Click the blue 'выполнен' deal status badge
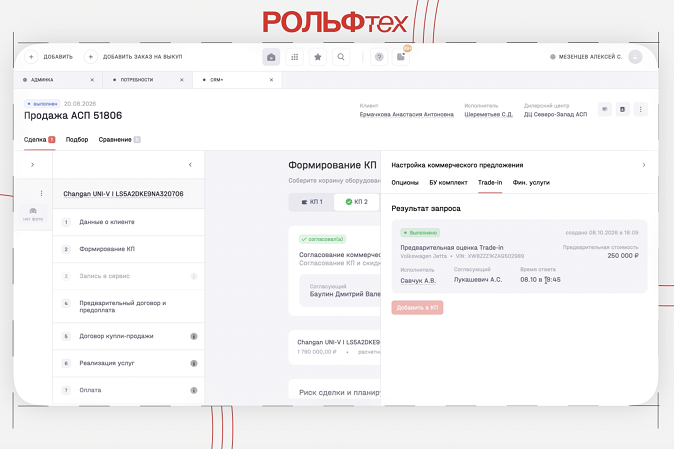Viewport: 674px width, 449px height. (42, 104)
